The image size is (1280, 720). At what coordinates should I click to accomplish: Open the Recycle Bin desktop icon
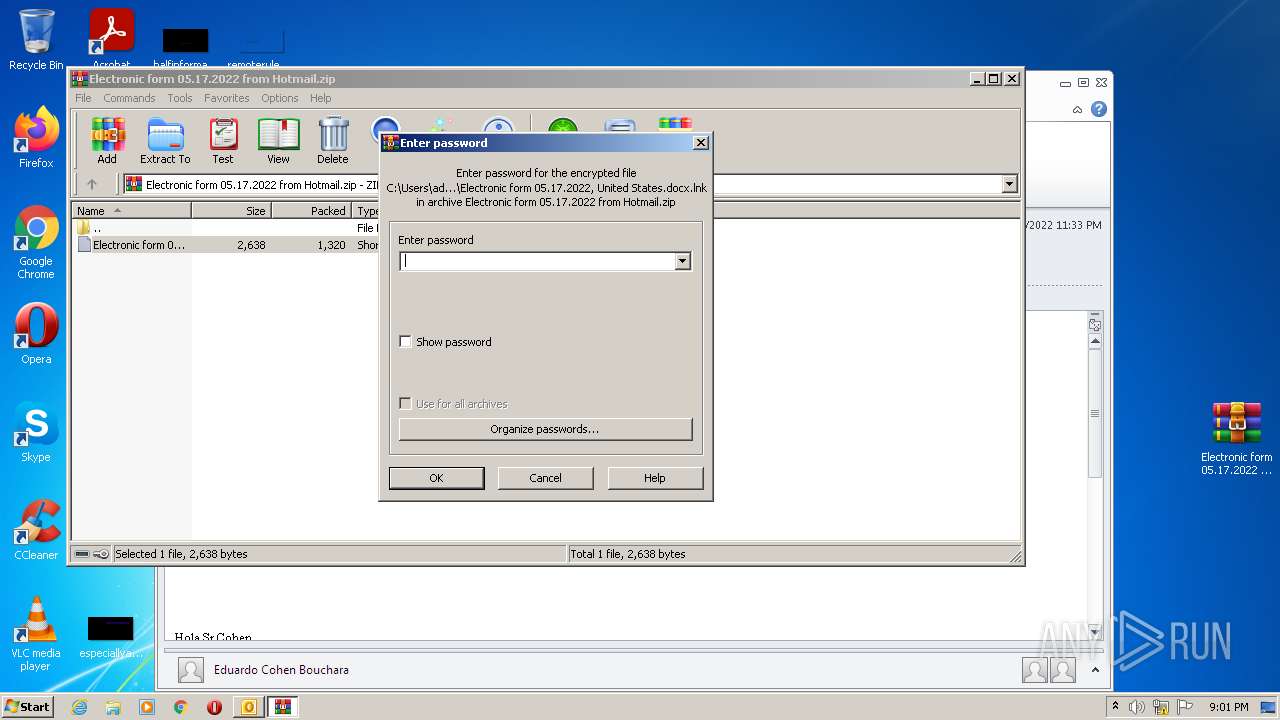coord(36,40)
